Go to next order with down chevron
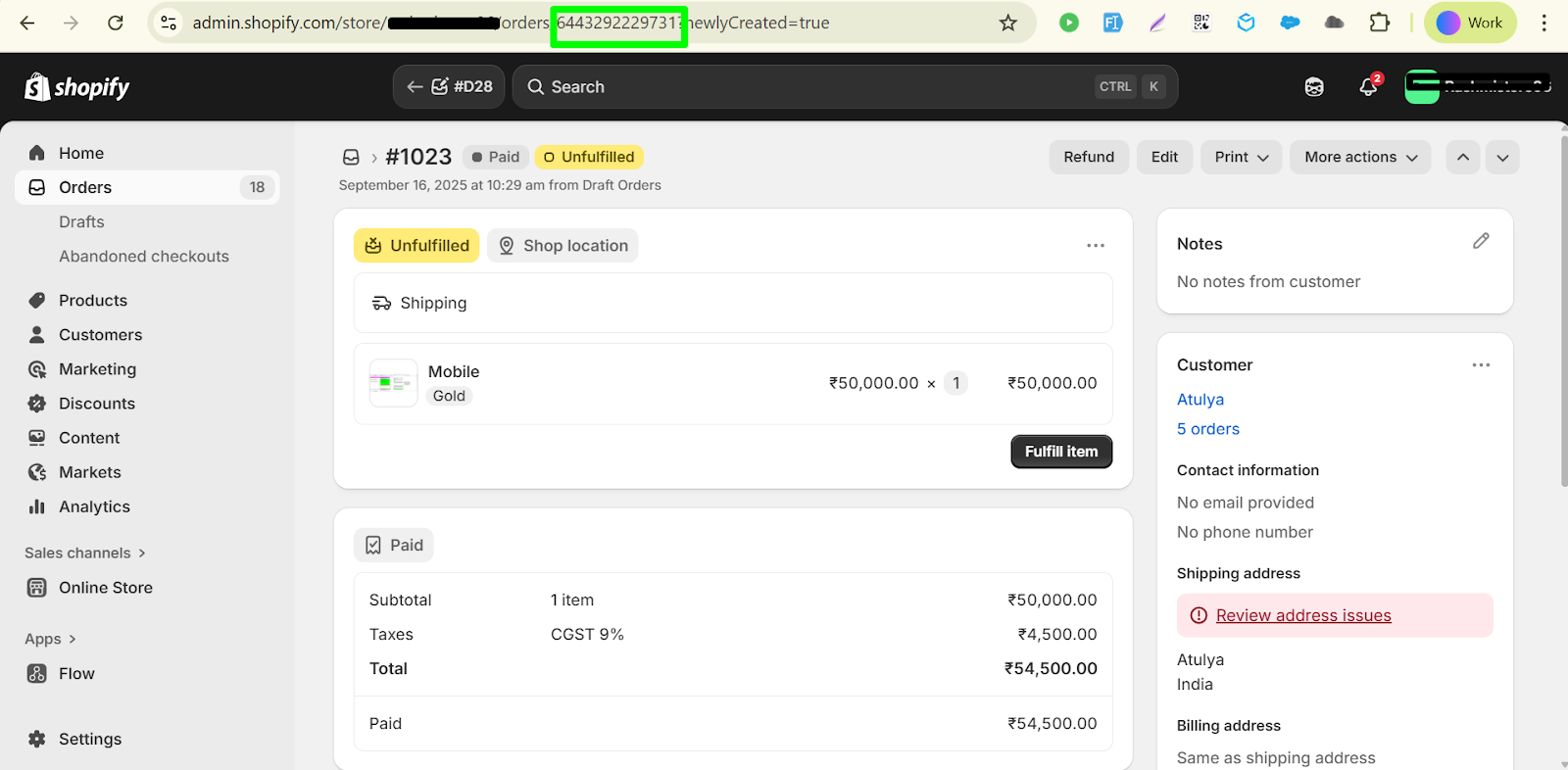Screen dimensions: 1568x770 [x=1502, y=157]
